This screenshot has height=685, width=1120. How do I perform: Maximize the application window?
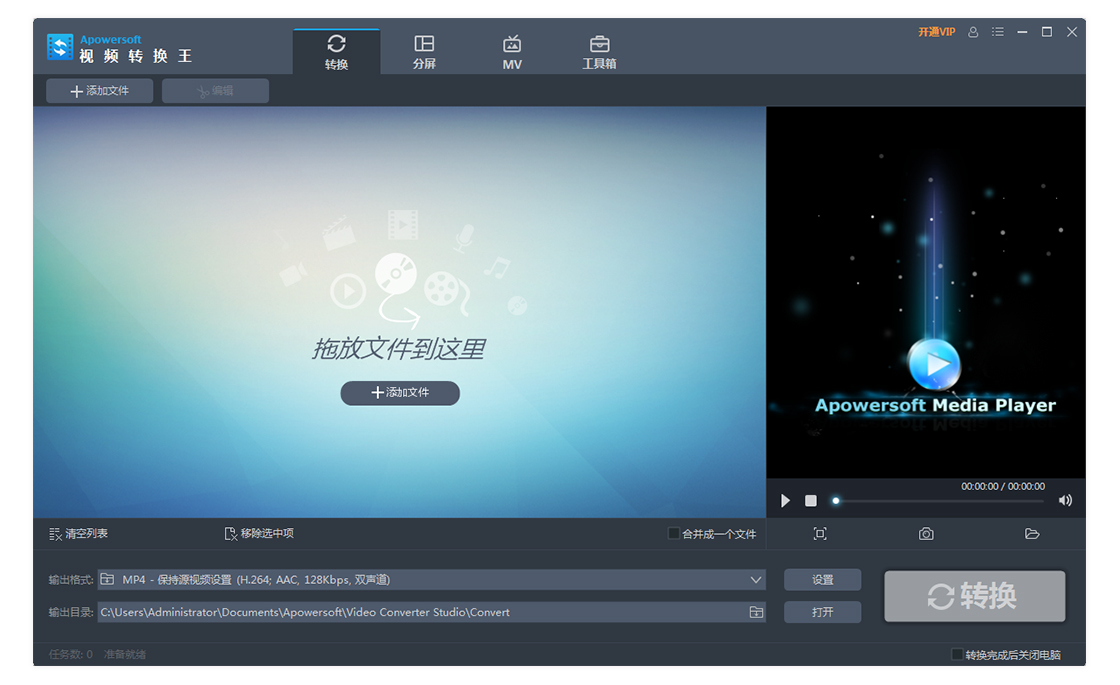tap(1047, 32)
